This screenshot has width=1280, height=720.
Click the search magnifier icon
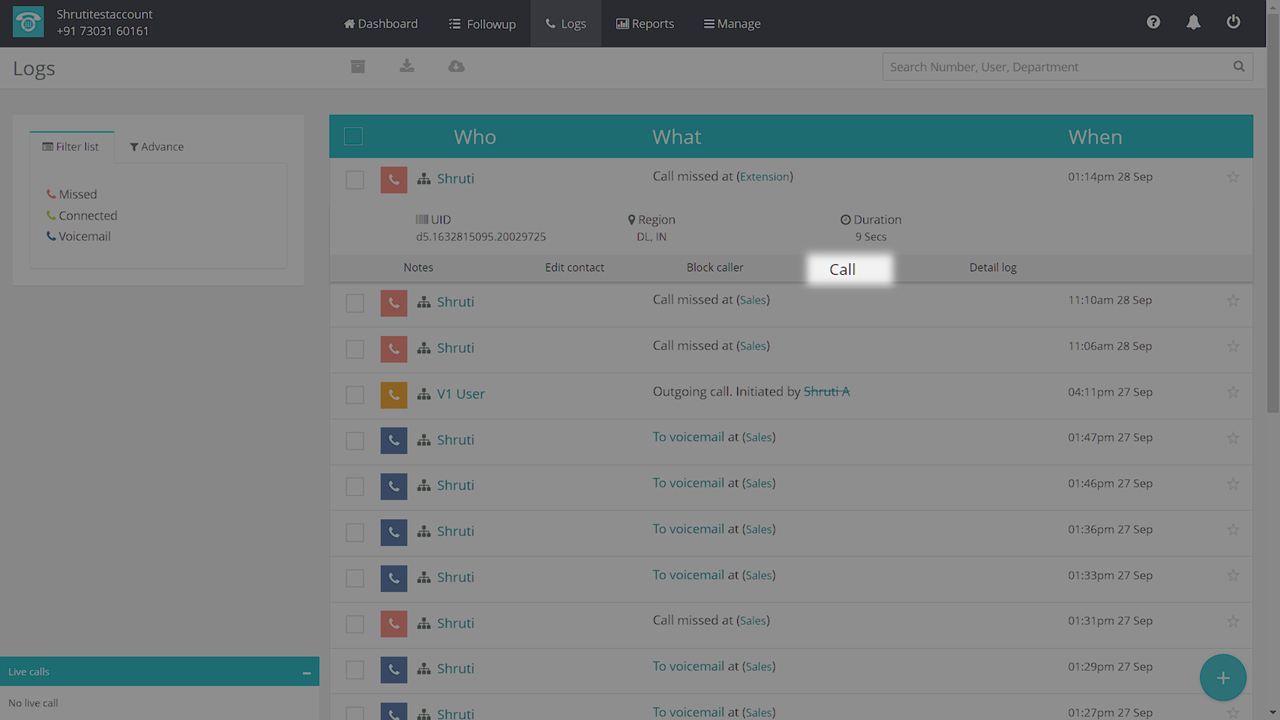point(1238,67)
